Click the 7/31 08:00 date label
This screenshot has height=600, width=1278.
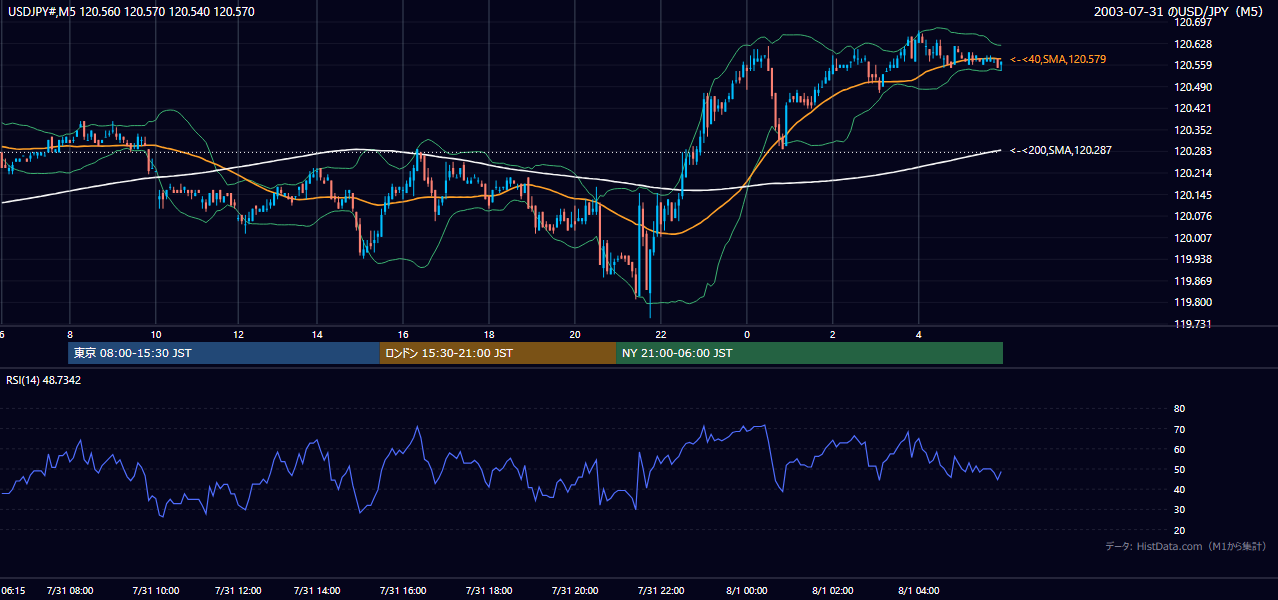coord(68,590)
